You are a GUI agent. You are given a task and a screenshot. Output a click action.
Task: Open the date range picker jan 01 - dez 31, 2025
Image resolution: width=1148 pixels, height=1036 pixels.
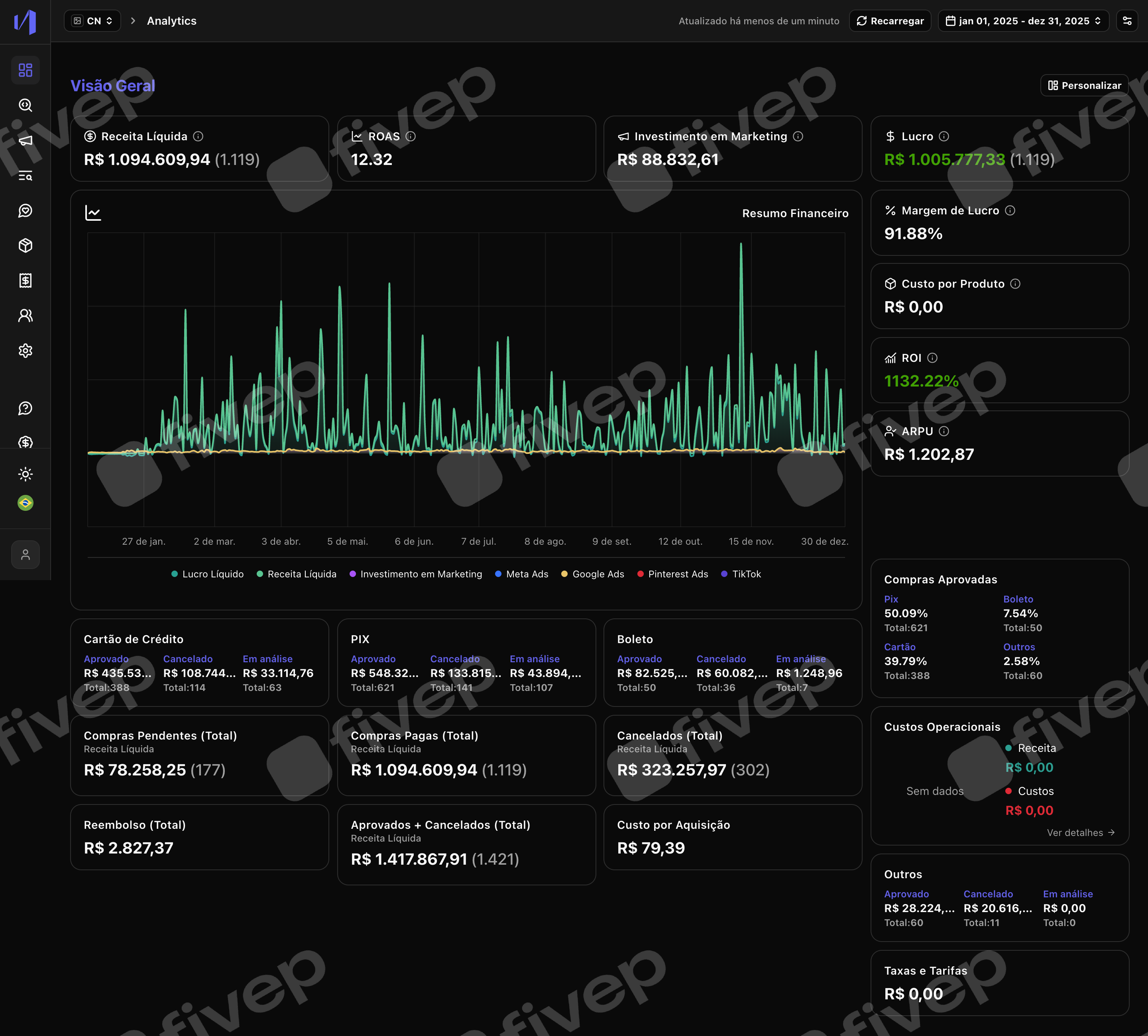(x=1023, y=21)
